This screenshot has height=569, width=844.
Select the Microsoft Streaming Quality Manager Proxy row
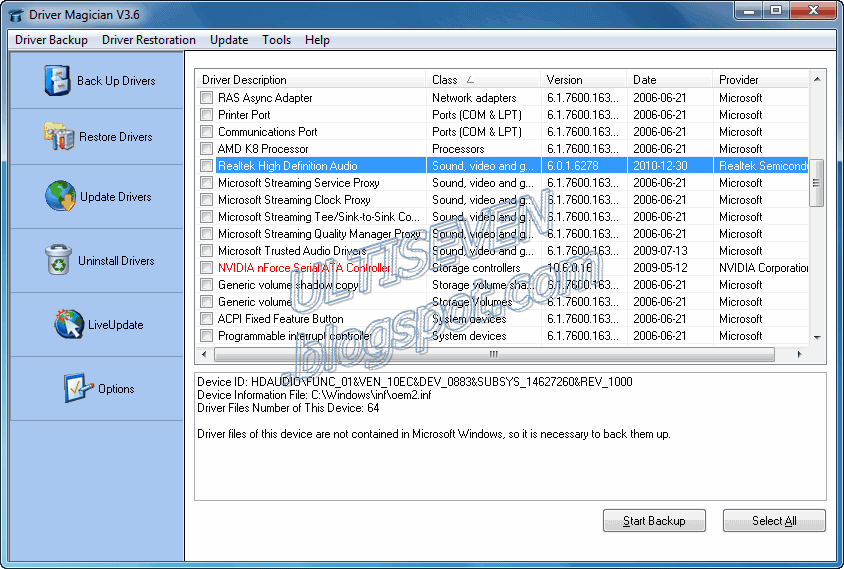click(502, 234)
